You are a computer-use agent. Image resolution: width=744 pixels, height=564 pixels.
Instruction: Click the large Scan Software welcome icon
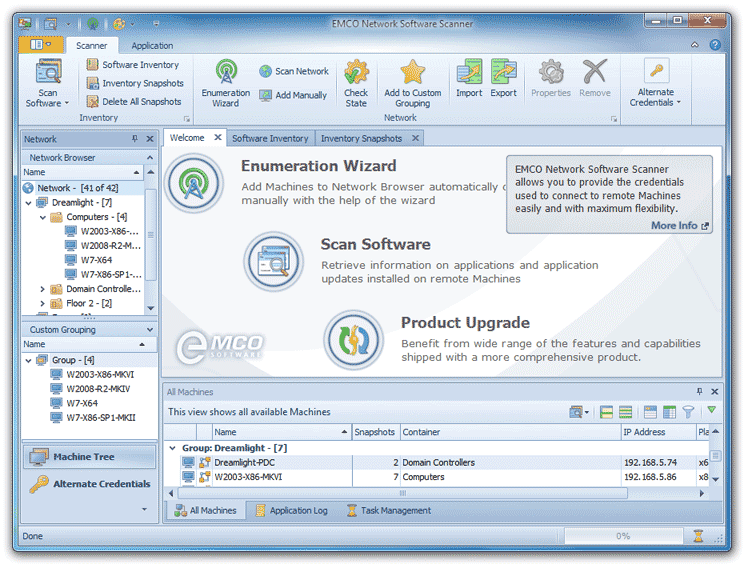(x=273, y=261)
